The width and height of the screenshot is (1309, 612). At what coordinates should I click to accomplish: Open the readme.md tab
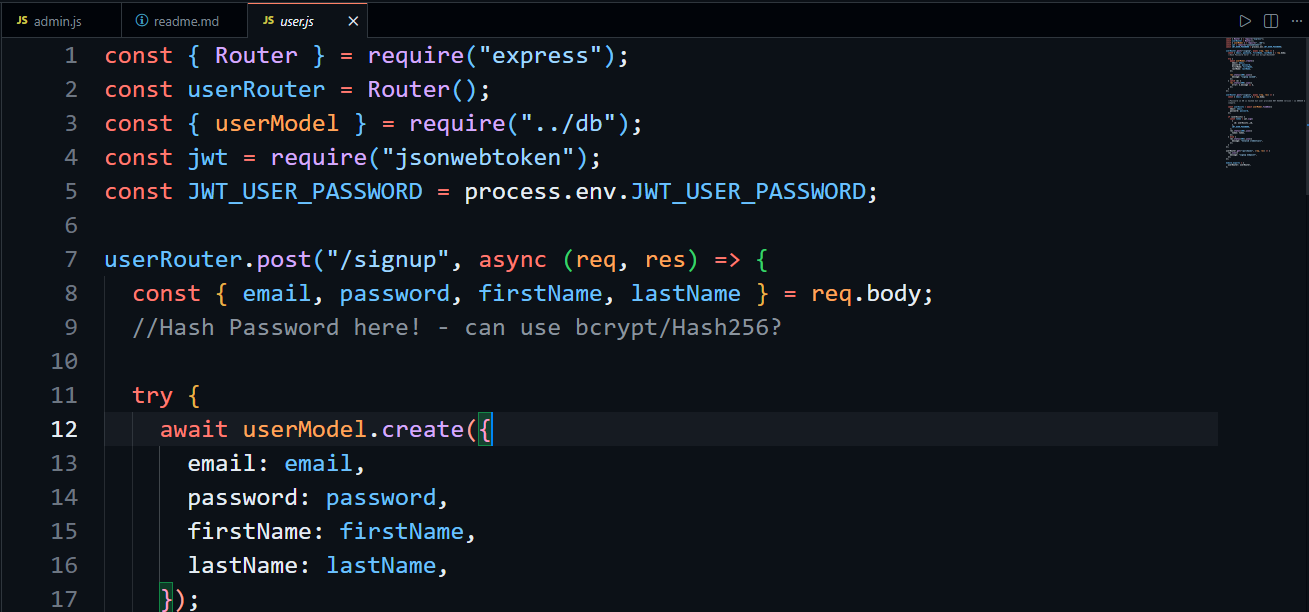[186, 21]
